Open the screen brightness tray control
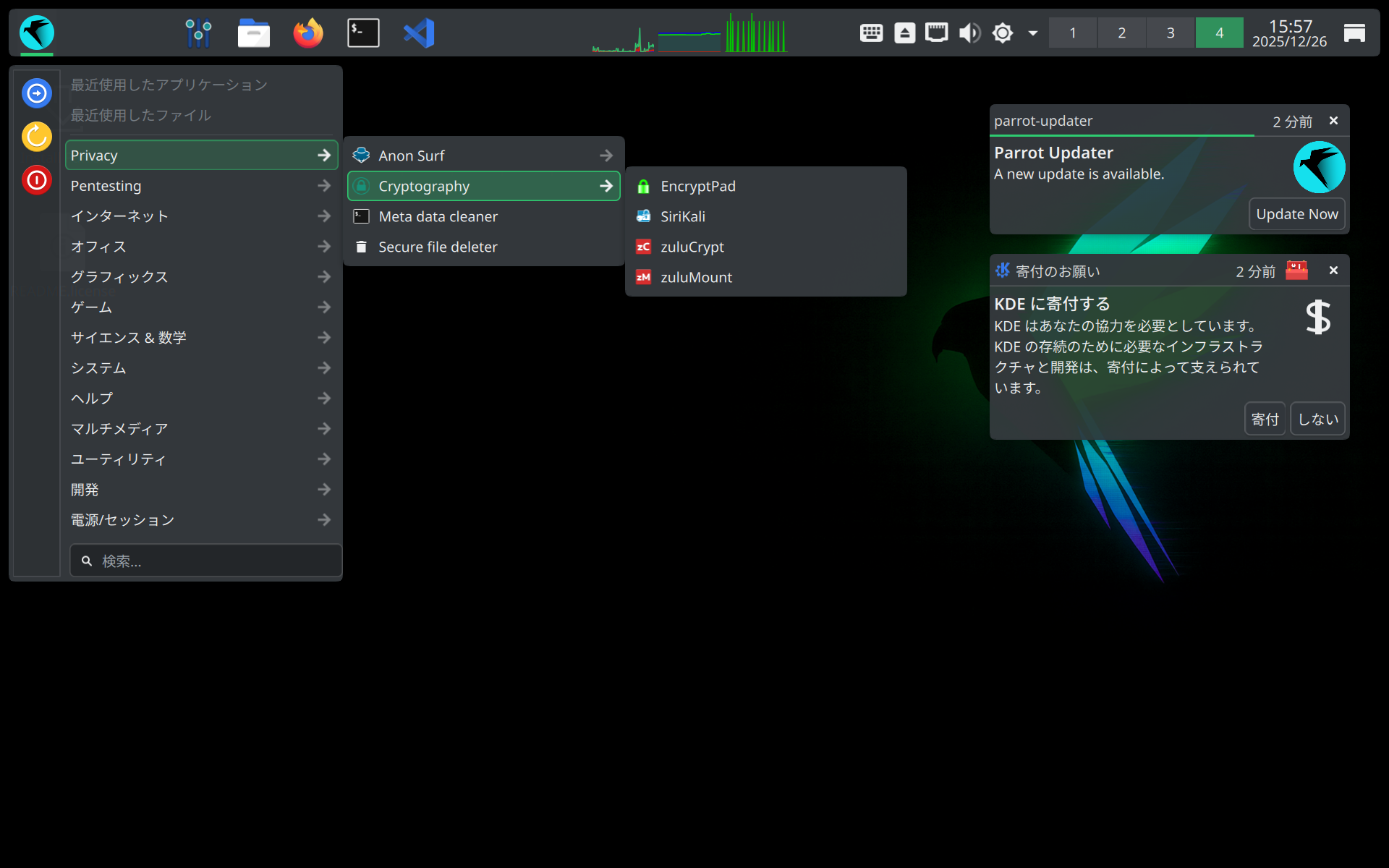Screen dimensions: 1389x868 click(1003, 33)
